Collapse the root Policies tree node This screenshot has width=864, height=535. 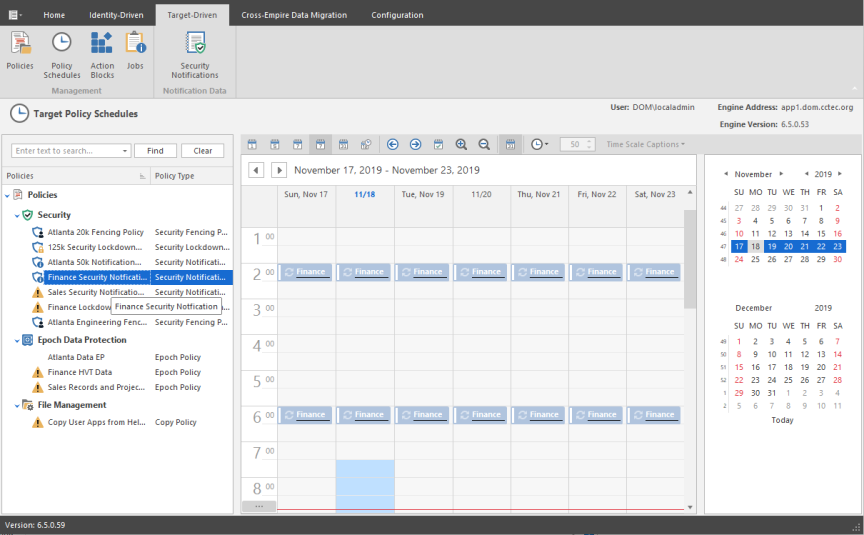tap(7, 195)
